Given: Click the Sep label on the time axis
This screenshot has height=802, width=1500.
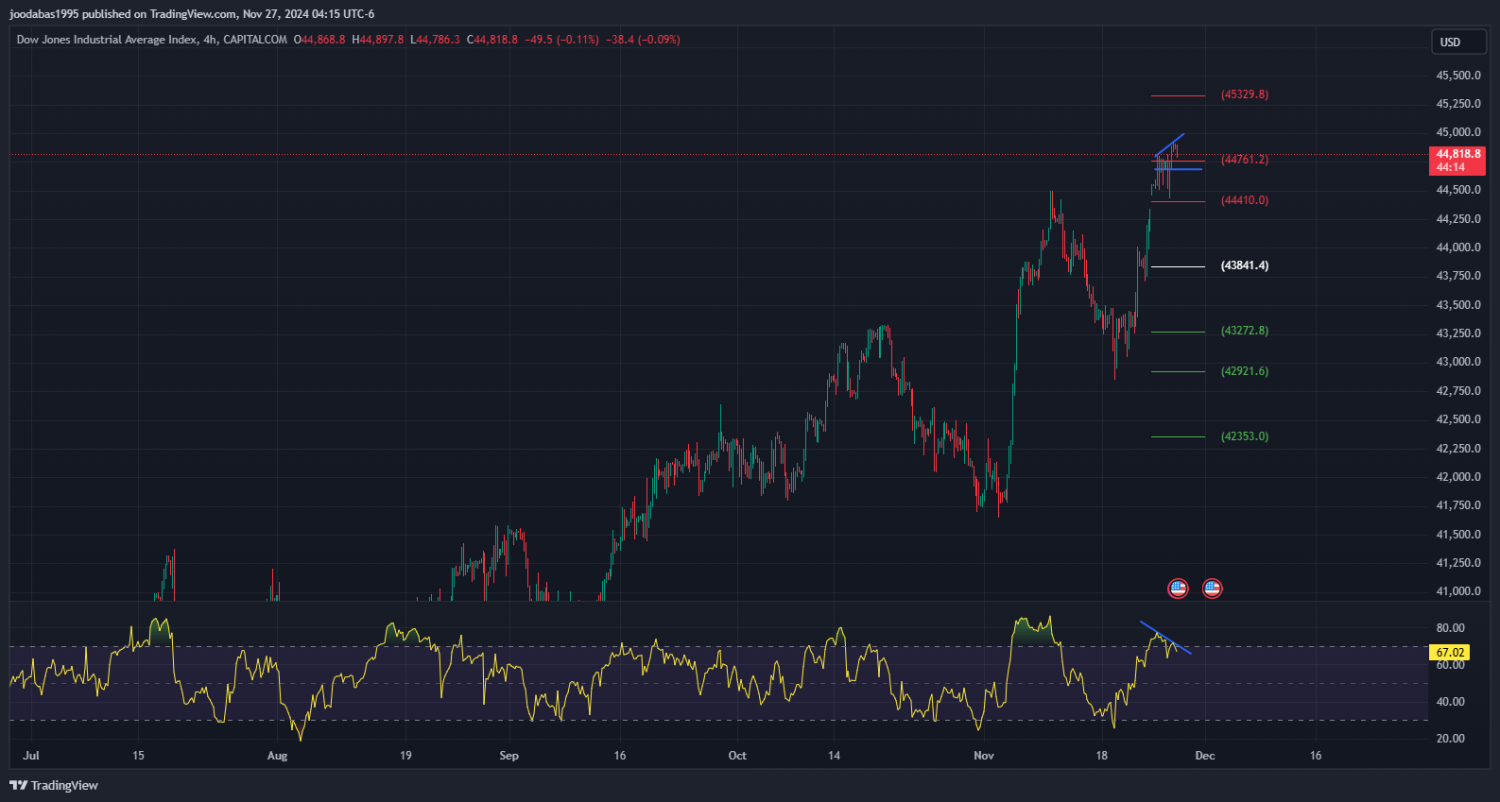Looking at the screenshot, I should click(x=508, y=756).
